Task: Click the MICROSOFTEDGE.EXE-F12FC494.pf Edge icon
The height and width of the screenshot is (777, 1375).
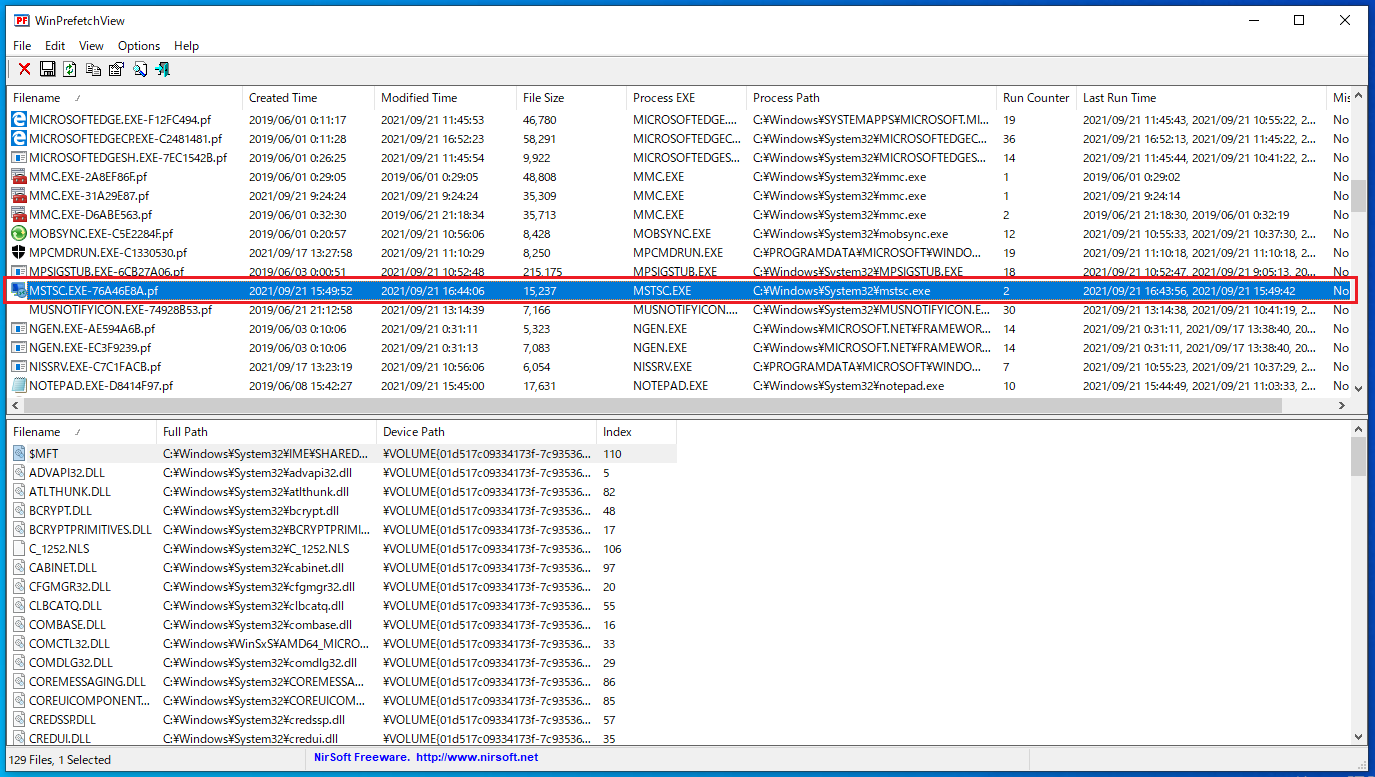Action: [x=18, y=120]
